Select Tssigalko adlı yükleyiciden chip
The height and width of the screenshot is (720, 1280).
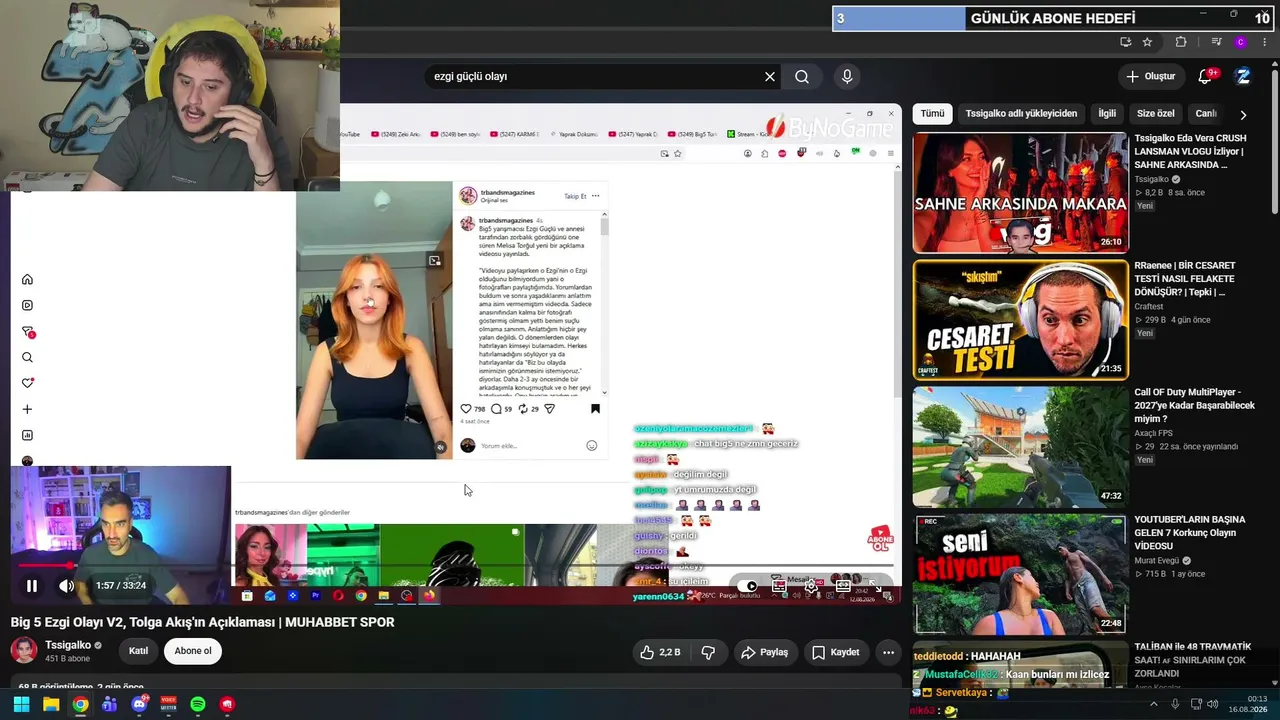tap(1021, 114)
